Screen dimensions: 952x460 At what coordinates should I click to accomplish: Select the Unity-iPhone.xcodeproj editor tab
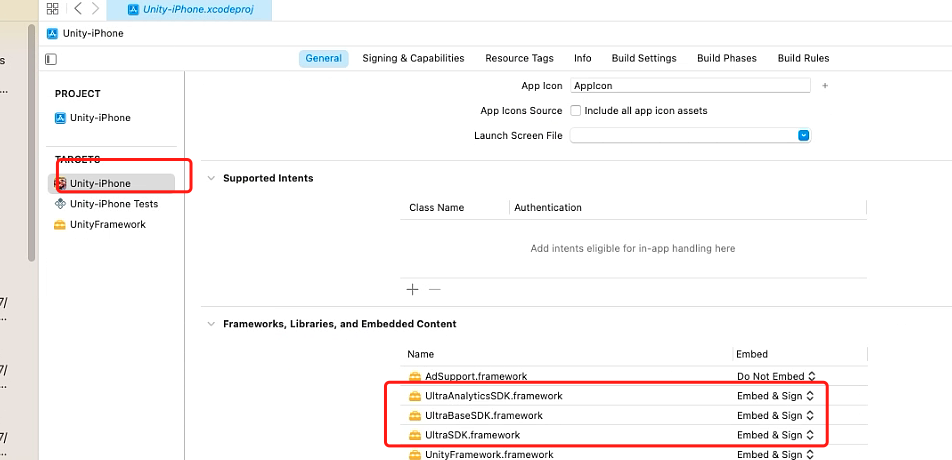[189, 10]
